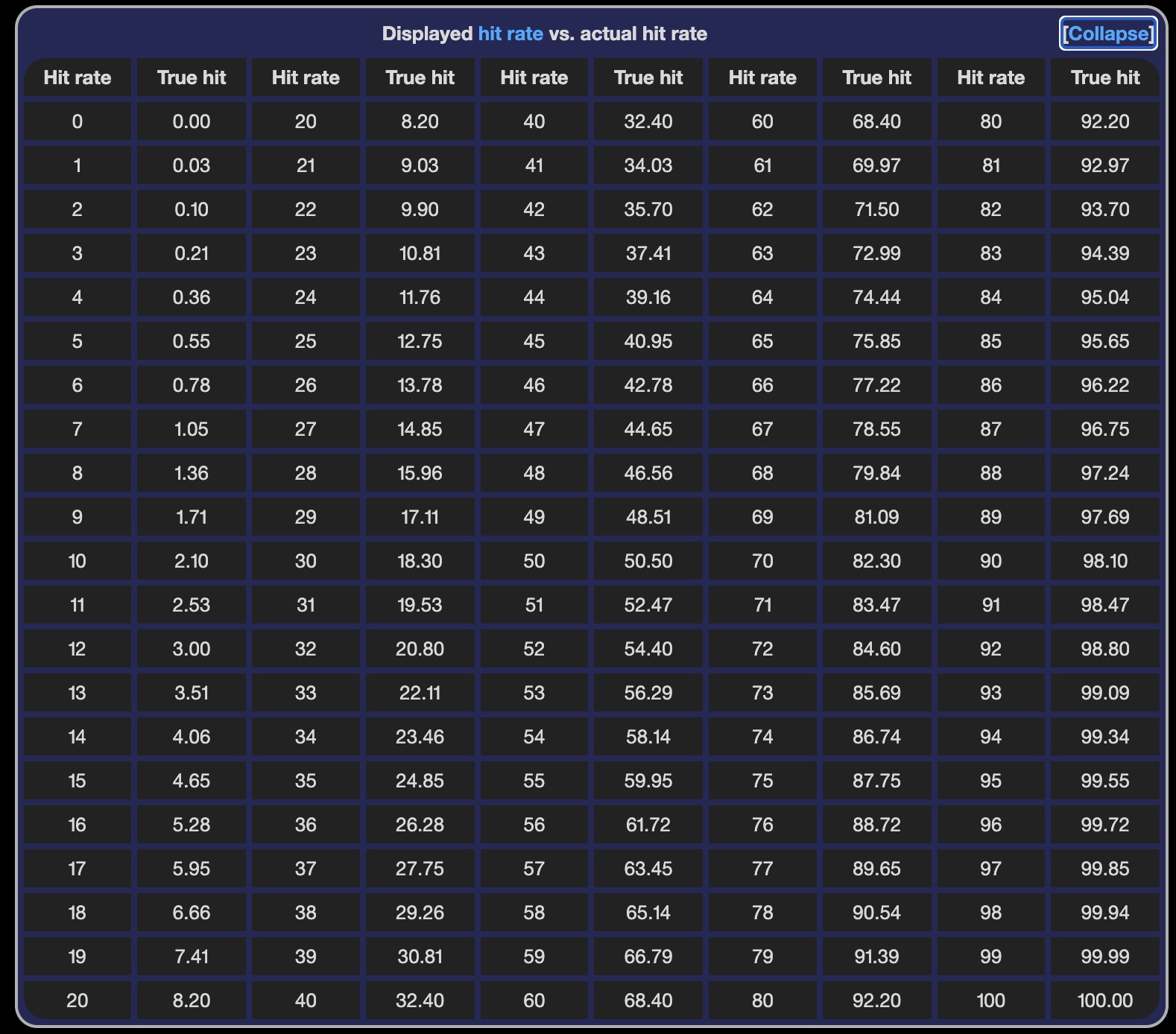The image size is (1176, 1034).
Task: Click the hit rate cell 7
Action: 78,429
